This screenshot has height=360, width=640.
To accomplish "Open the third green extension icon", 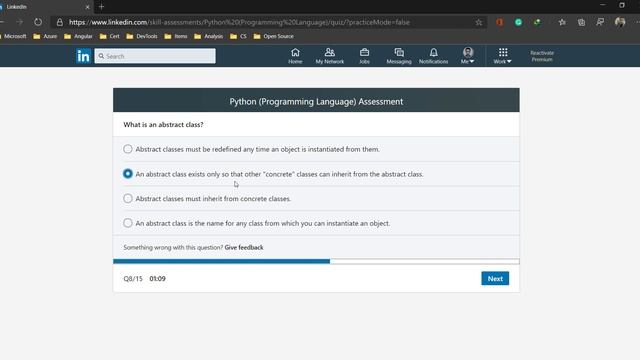I will [x=537, y=22].
